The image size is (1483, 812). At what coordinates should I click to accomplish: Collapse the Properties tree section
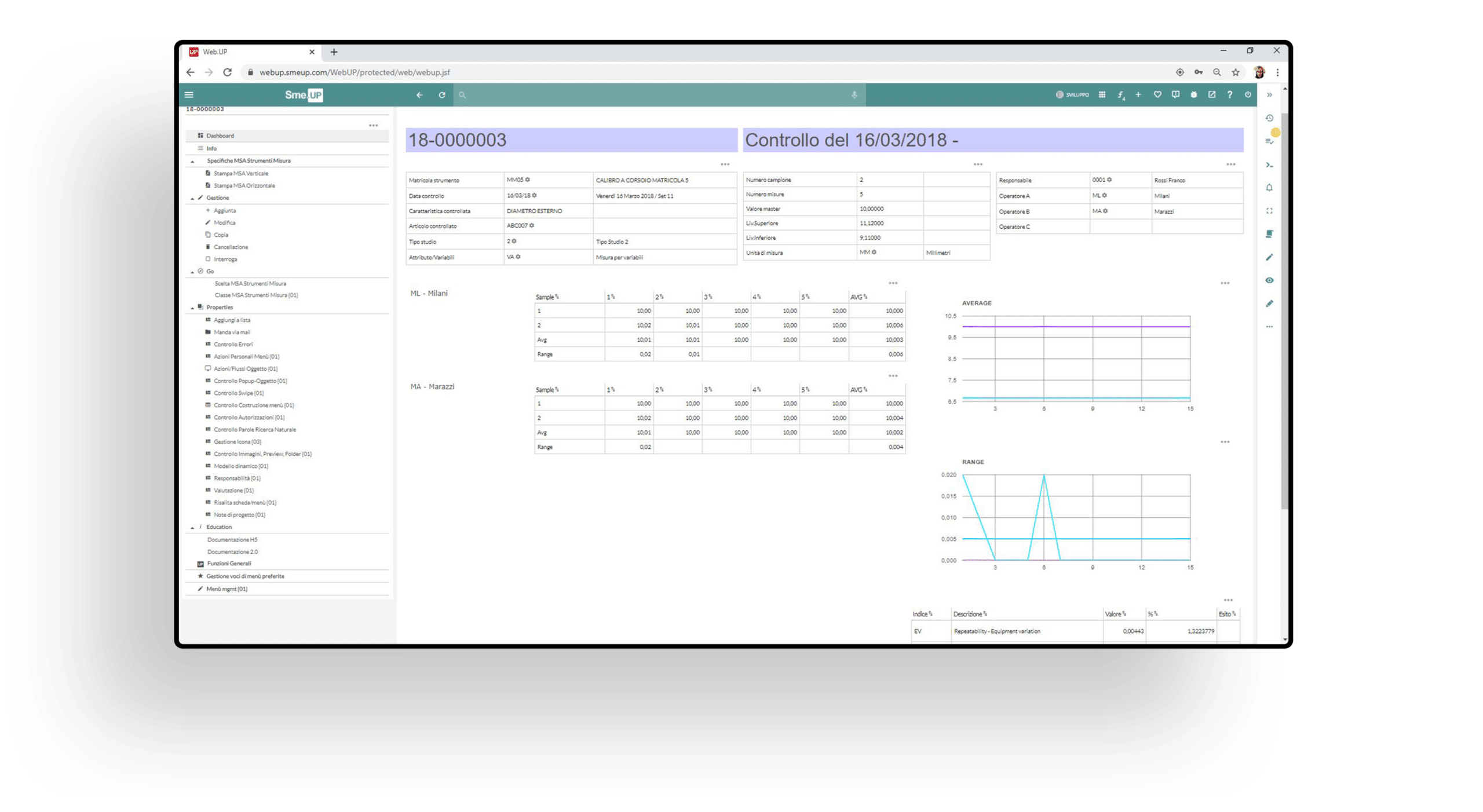tap(192, 308)
